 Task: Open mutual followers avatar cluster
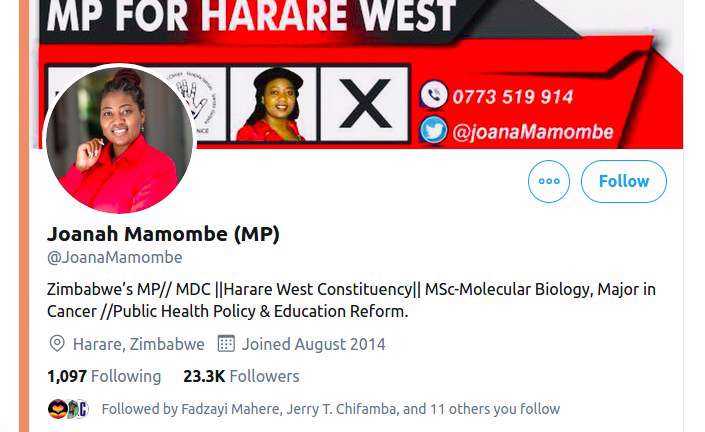[68, 409]
